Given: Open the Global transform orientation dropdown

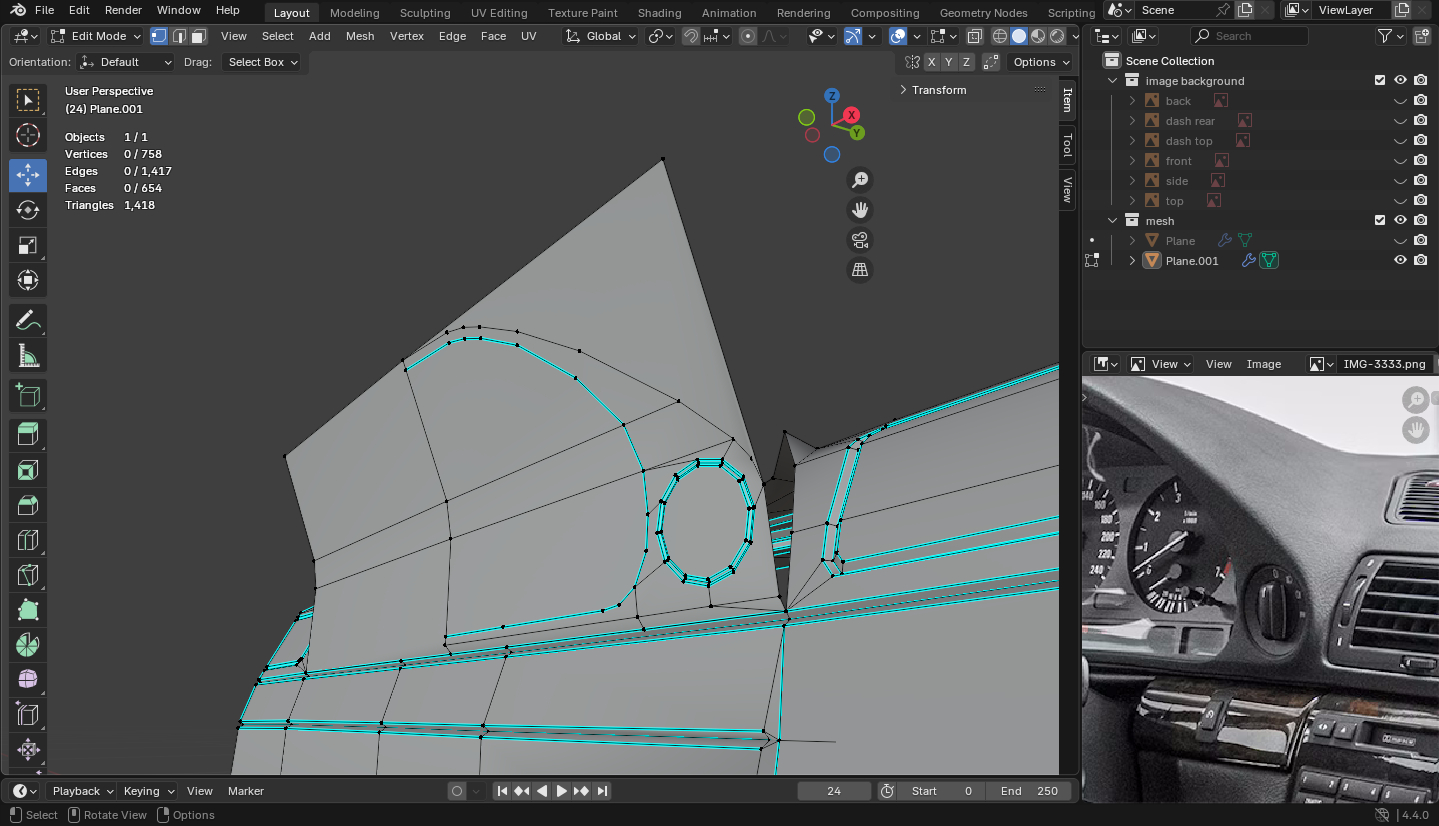Looking at the screenshot, I should (600, 36).
